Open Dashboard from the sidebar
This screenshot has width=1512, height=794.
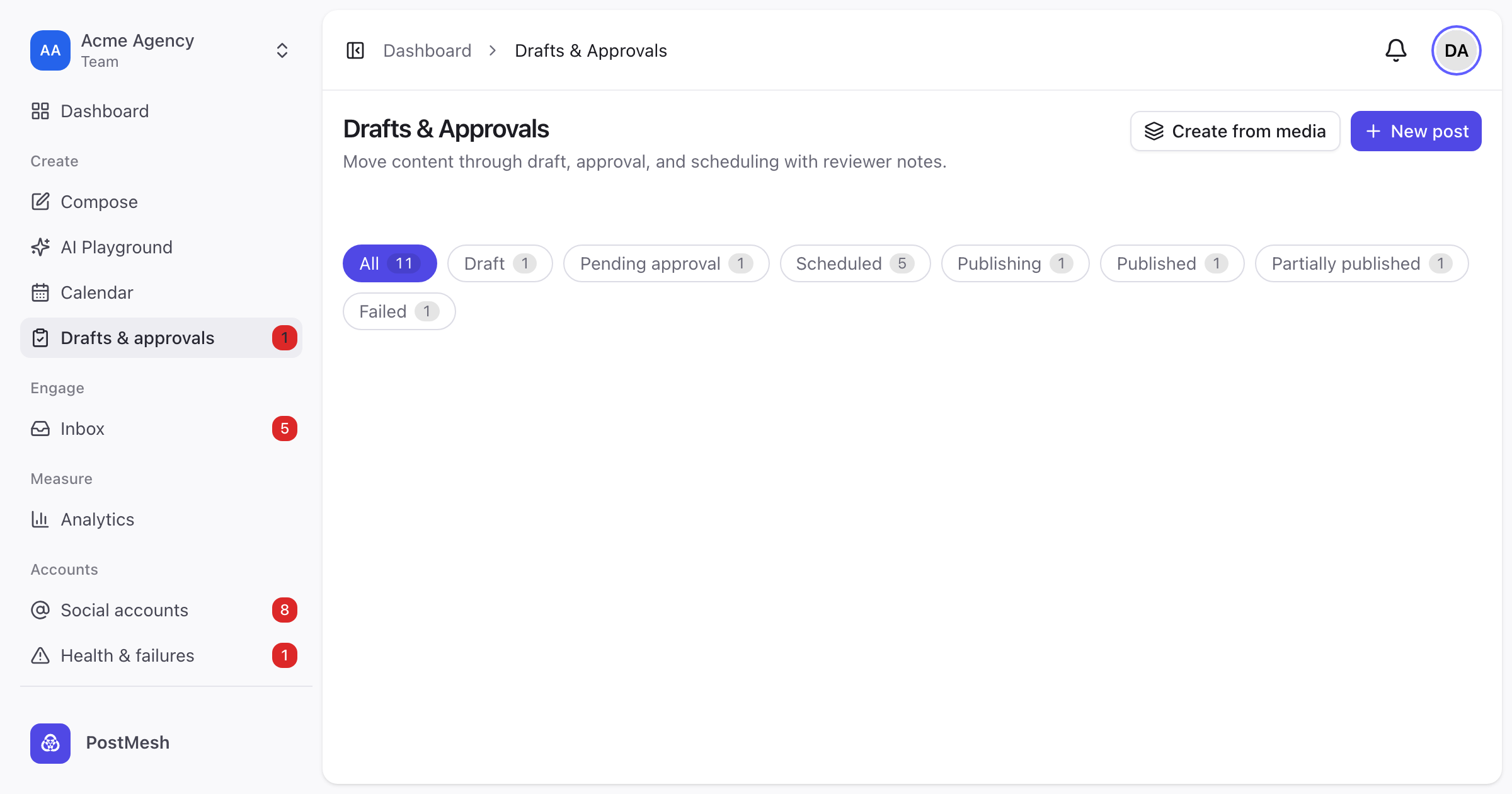(x=161, y=111)
